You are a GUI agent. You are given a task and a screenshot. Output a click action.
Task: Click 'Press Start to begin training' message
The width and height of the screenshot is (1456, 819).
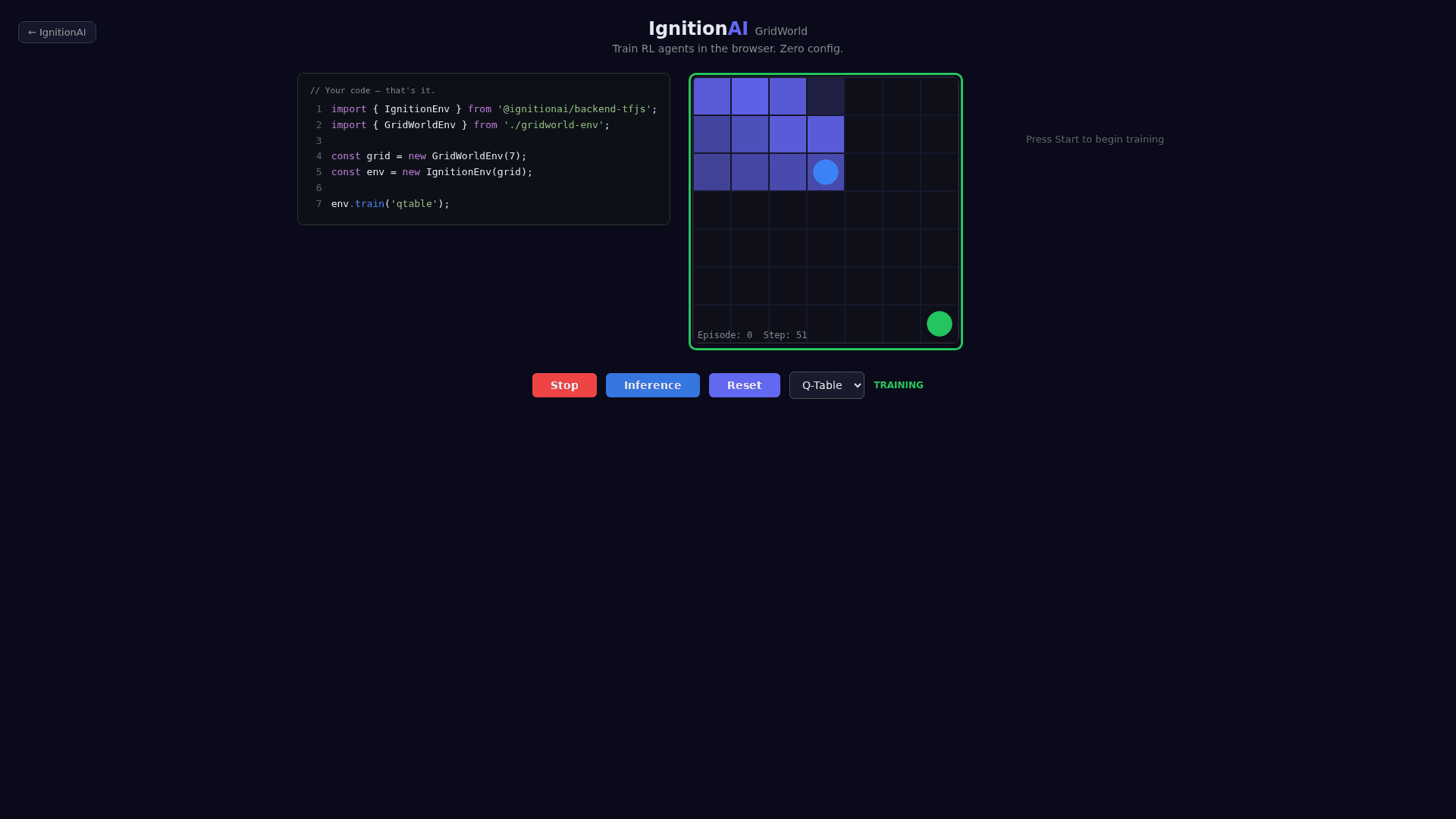click(x=1095, y=140)
